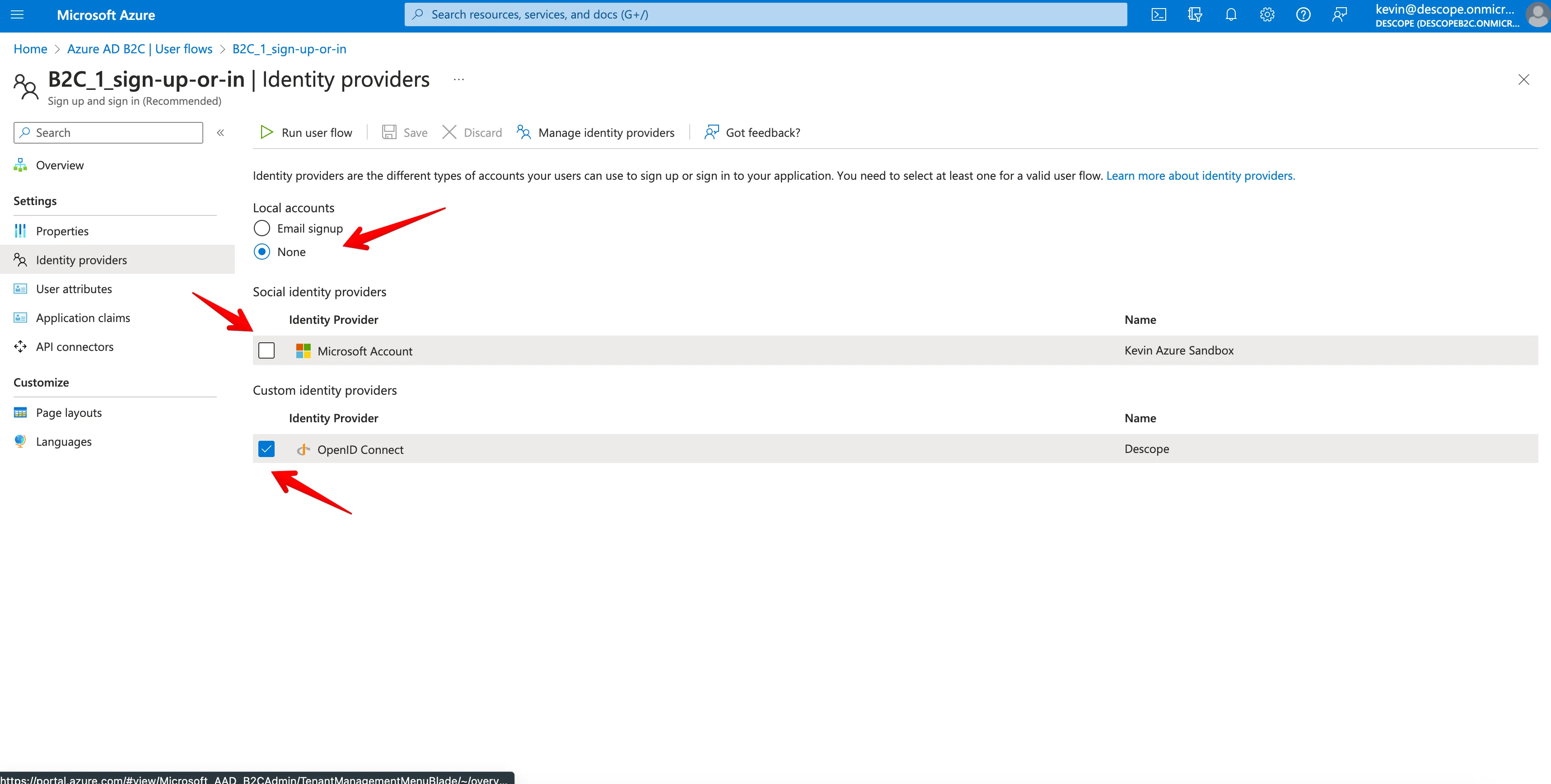The width and height of the screenshot is (1551, 784).
Task: Collapse the left settings pane
Action: [x=220, y=132]
